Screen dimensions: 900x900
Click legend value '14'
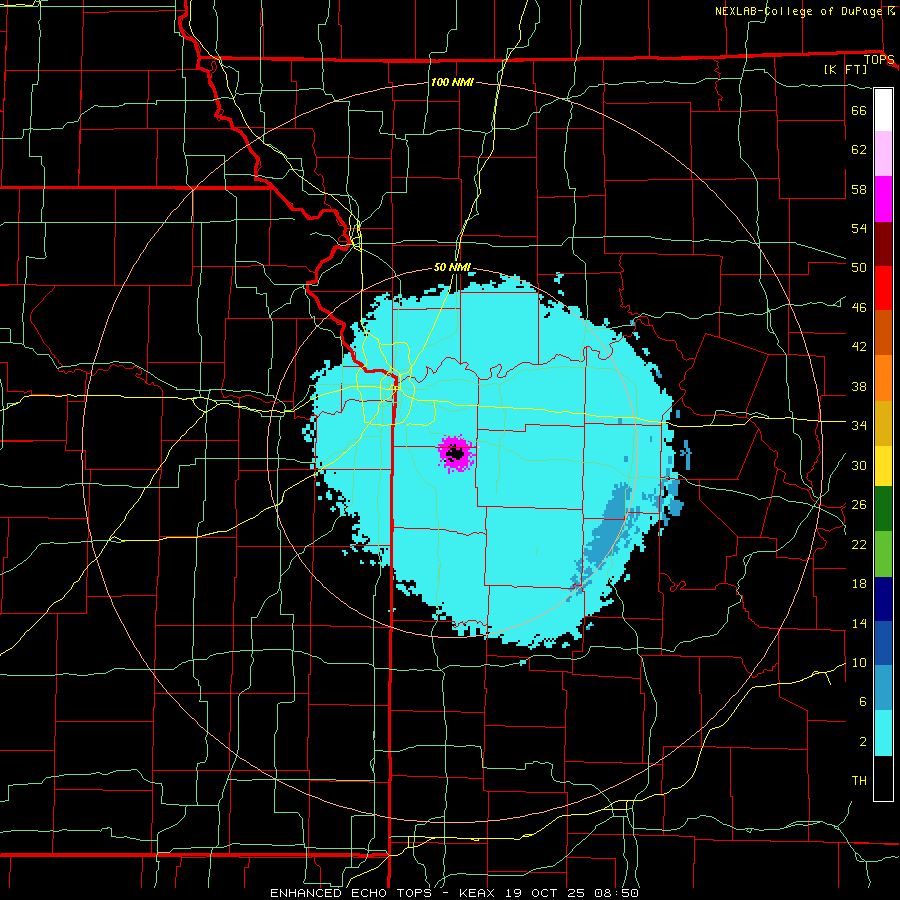coord(859,623)
